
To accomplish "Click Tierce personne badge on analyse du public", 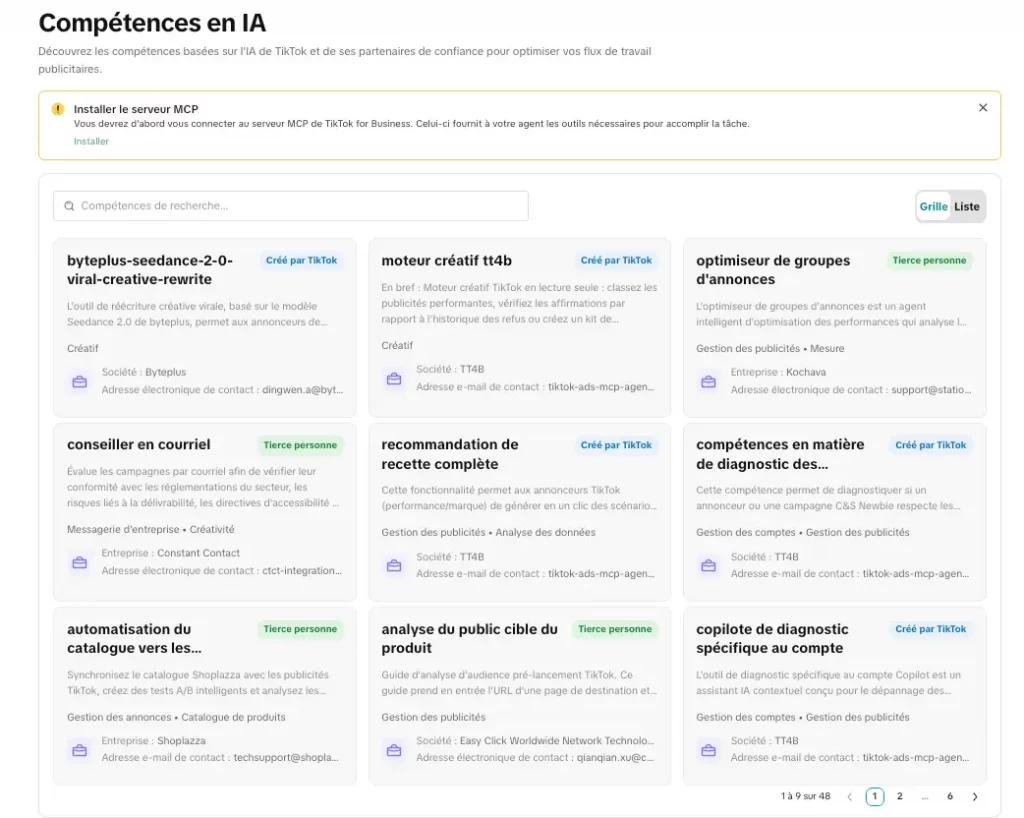I will 615,629.
